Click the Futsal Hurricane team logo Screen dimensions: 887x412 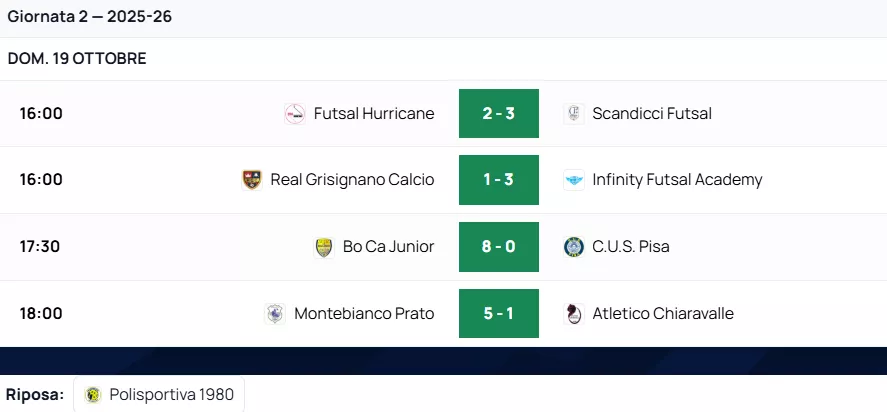pos(295,114)
